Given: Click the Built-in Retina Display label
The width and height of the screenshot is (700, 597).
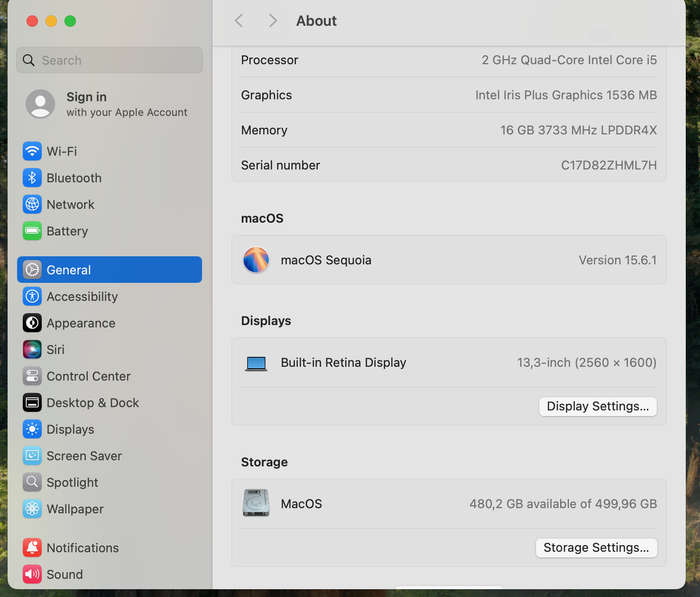Looking at the screenshot, I should pos(343,363).
